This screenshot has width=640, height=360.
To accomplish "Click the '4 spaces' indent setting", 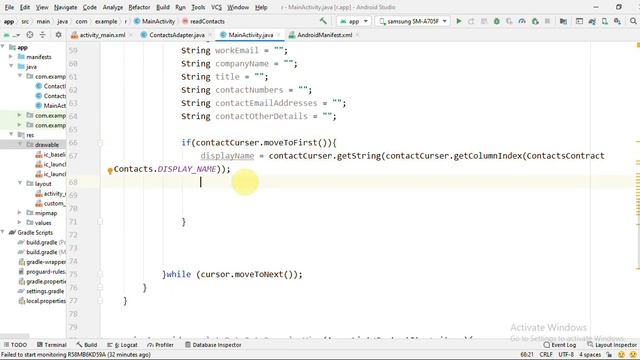I will [x=590, y=354].
